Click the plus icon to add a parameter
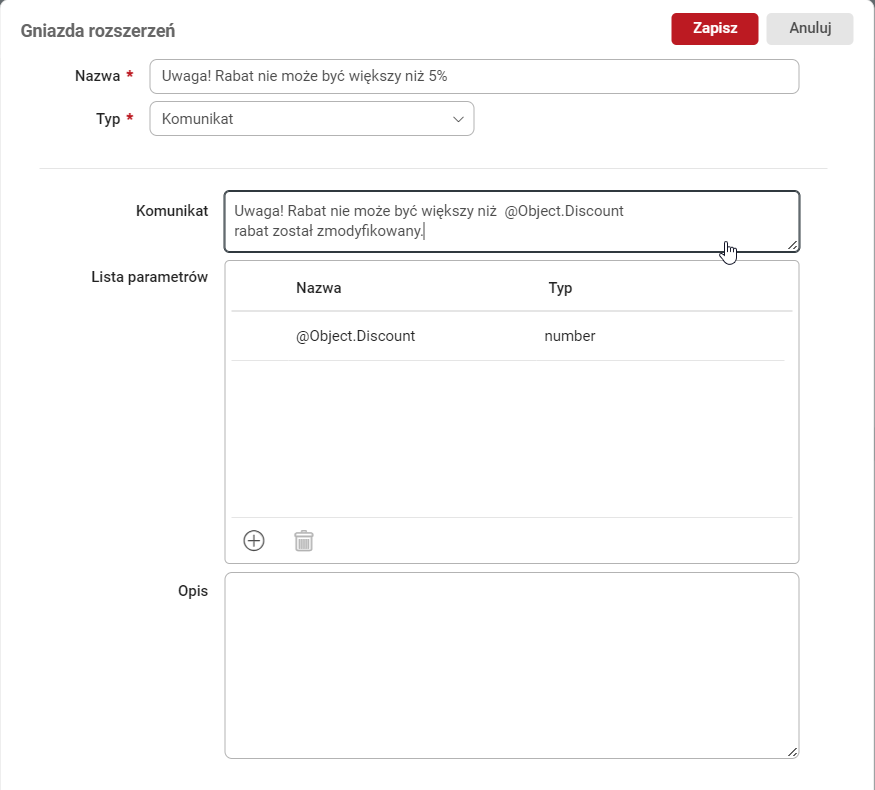Screen dimensions: 875x790 pyautogui.click(x=254, y=541)
